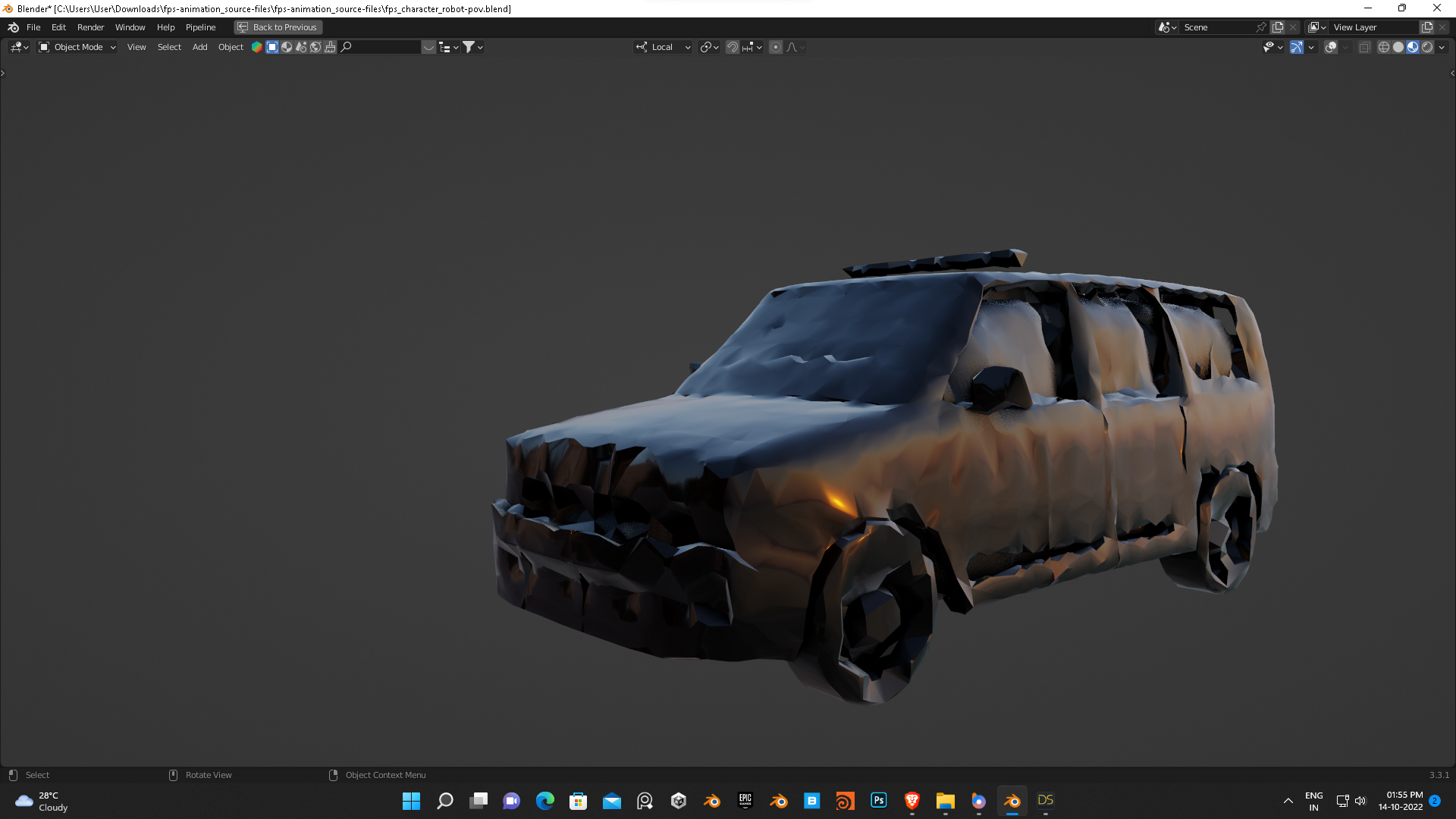Click the New Scene copy button
Viewport: 1456px width, 819px height.
1278,27
